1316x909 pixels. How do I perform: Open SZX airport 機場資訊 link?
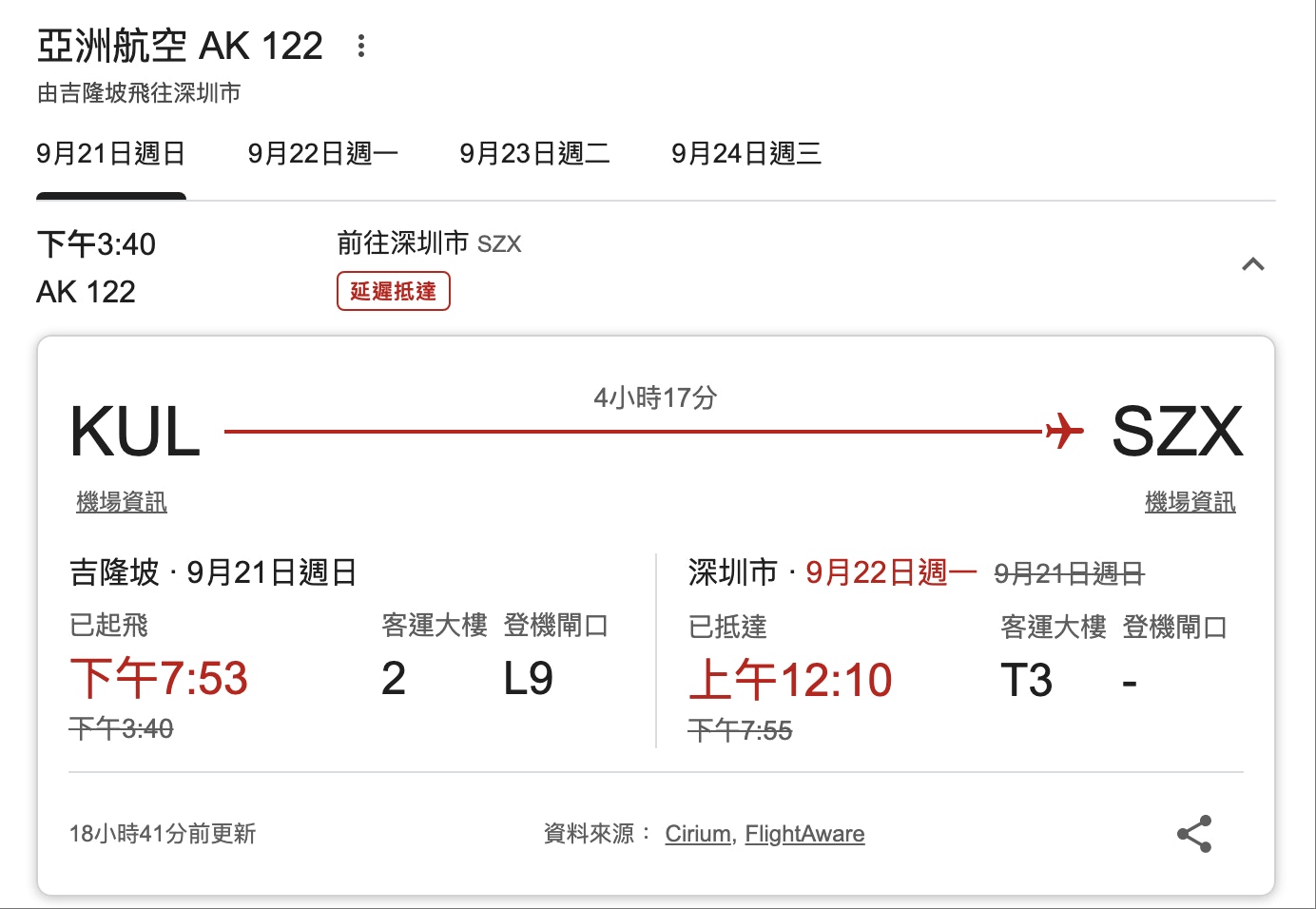coord(1190,502)
